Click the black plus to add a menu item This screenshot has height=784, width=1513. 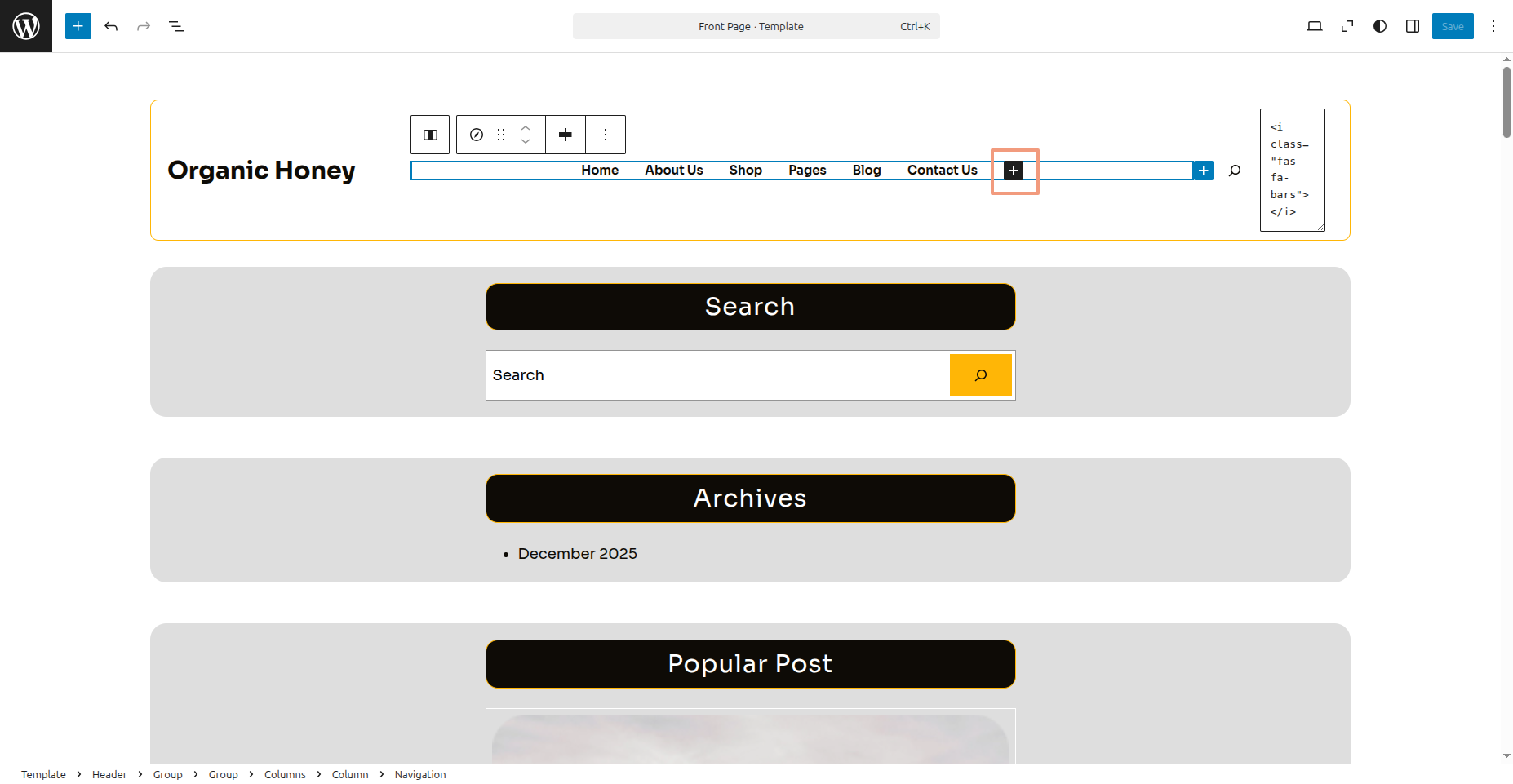point(1013,171)
